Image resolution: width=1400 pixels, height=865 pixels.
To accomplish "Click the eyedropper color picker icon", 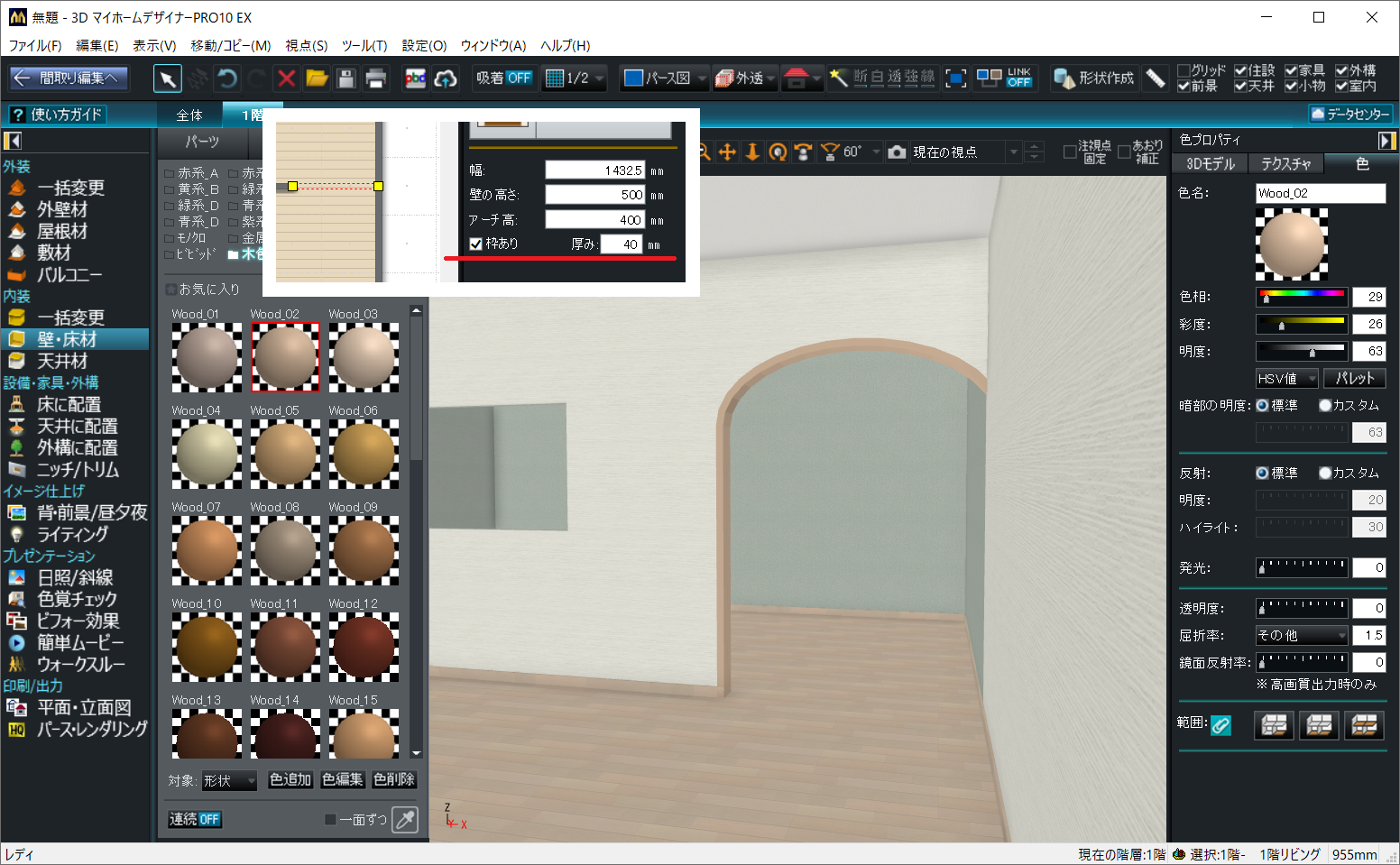I will pyautogui.click(x=406, y=819).
